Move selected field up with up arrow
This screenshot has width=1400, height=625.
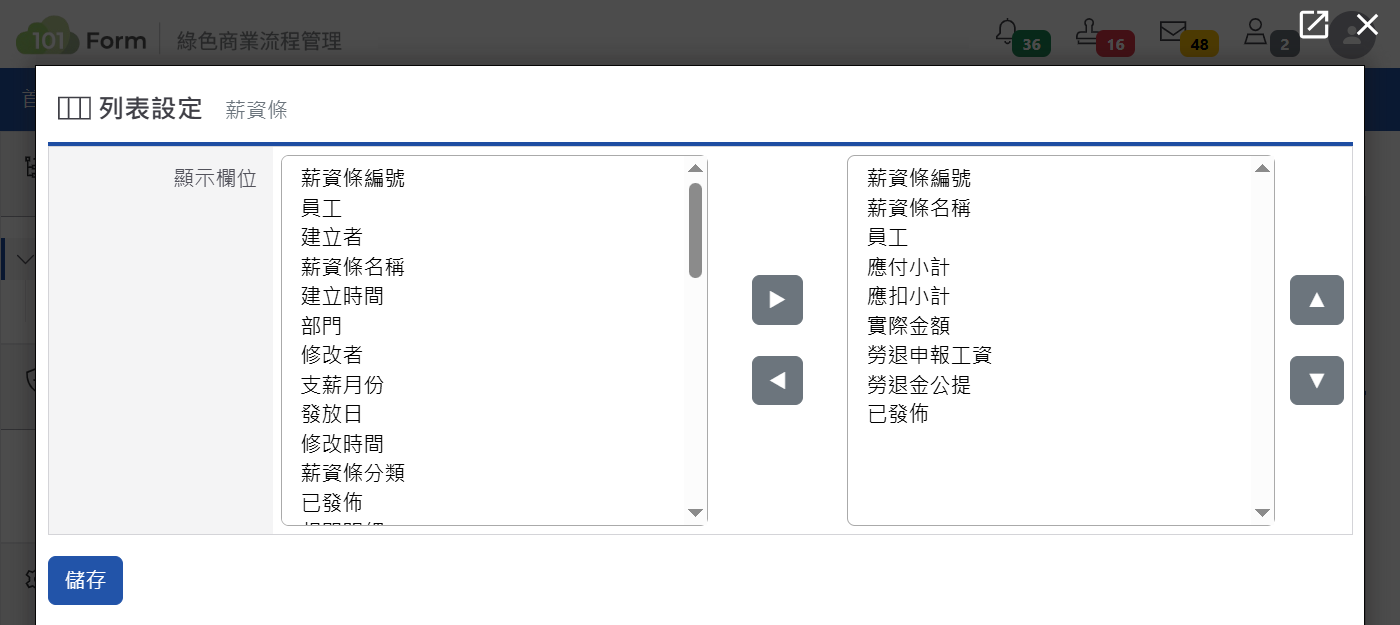[x=1316, y=300]
